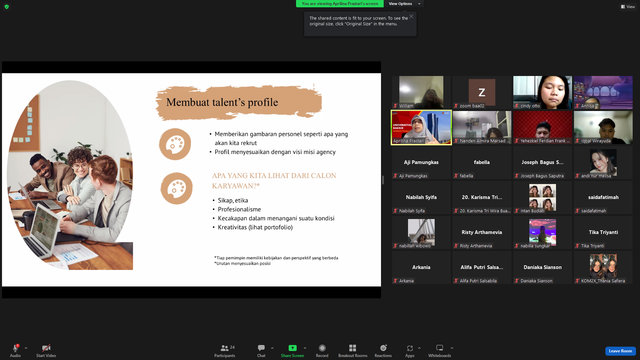Open the Chat panel
This screenshot has height=360, width=640.
261,350
